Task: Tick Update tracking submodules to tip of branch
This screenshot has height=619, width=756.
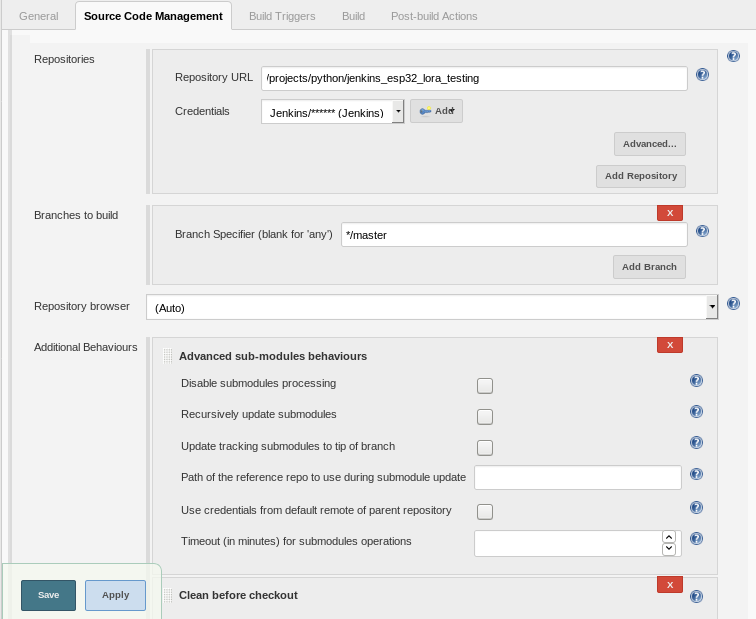Action: click(485, 447)
